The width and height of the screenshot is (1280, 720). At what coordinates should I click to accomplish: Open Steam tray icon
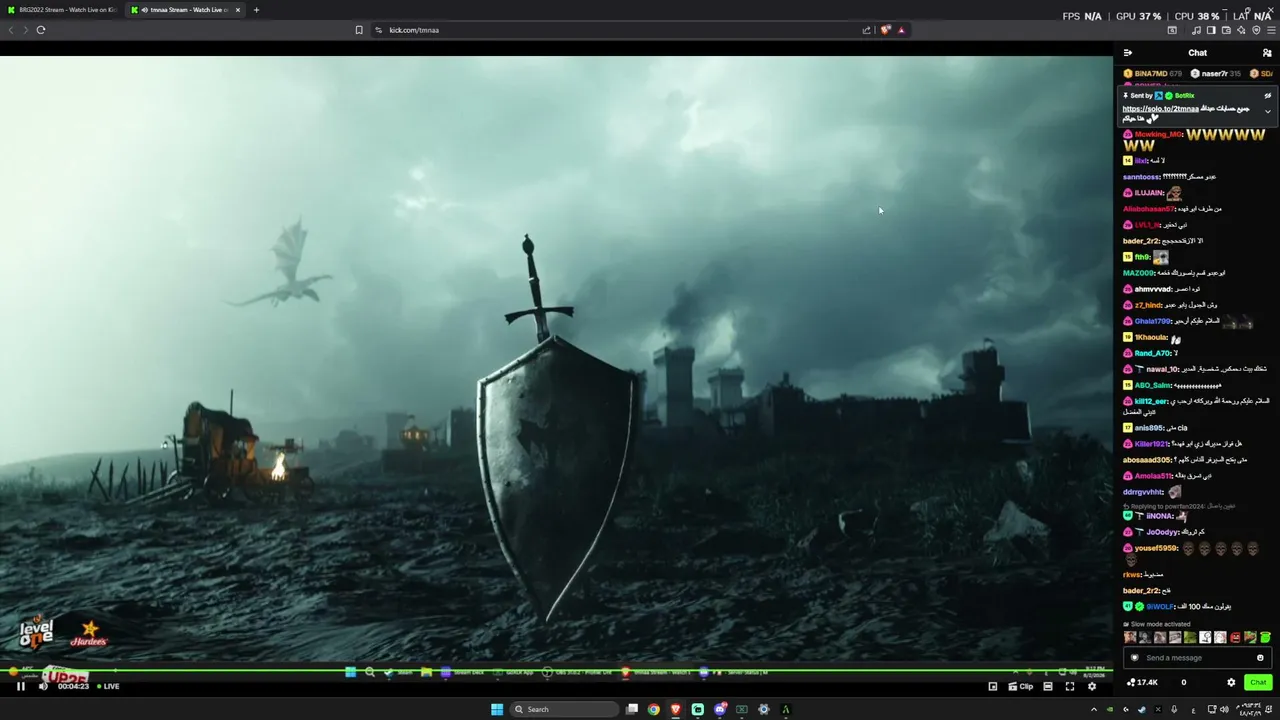[1141, 710]
